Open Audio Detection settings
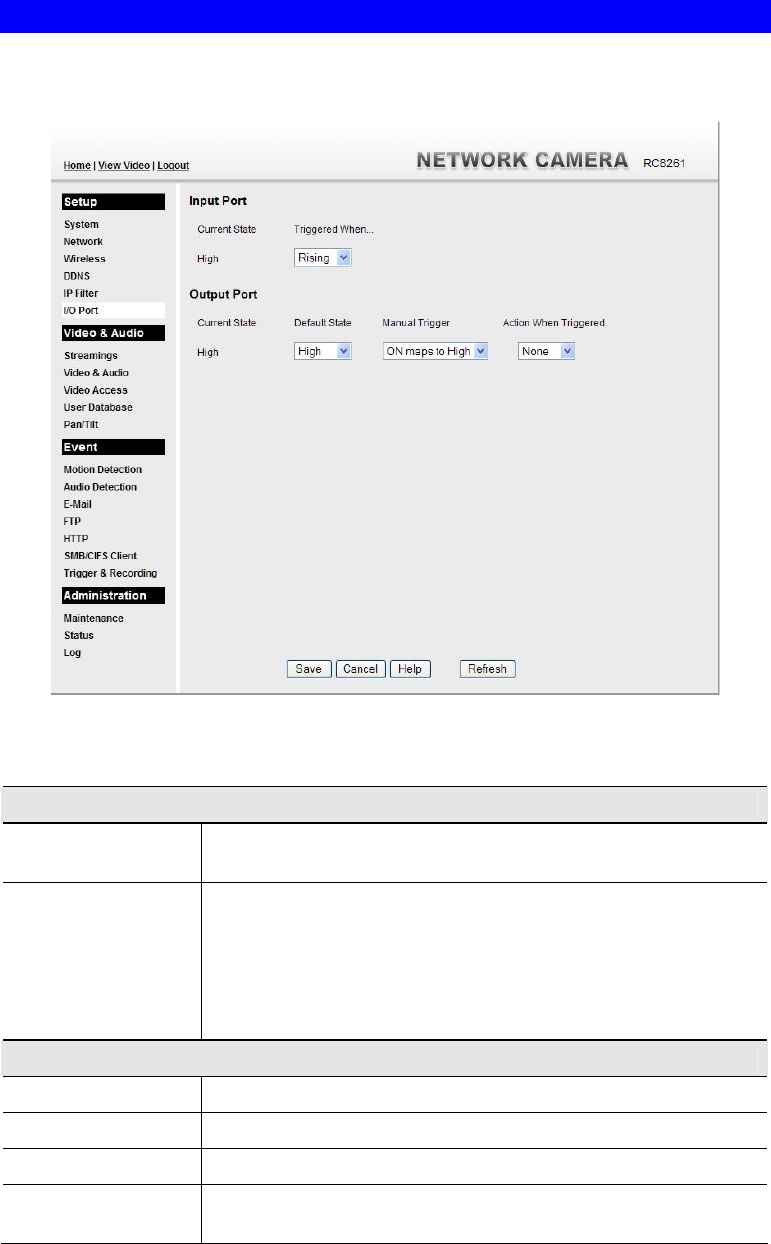 click(100, 487)
